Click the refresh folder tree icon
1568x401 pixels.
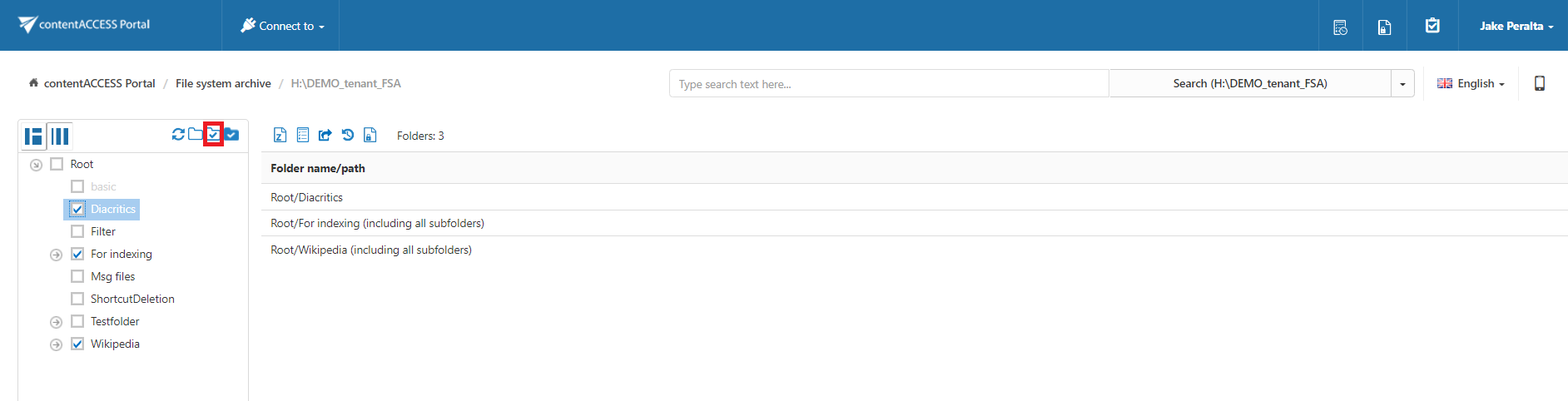point(178,134)
